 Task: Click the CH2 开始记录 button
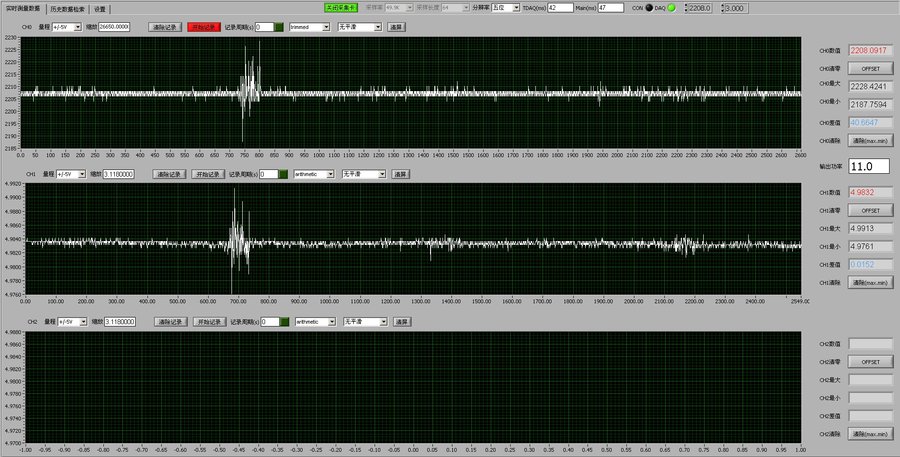[x=210, y=322]
